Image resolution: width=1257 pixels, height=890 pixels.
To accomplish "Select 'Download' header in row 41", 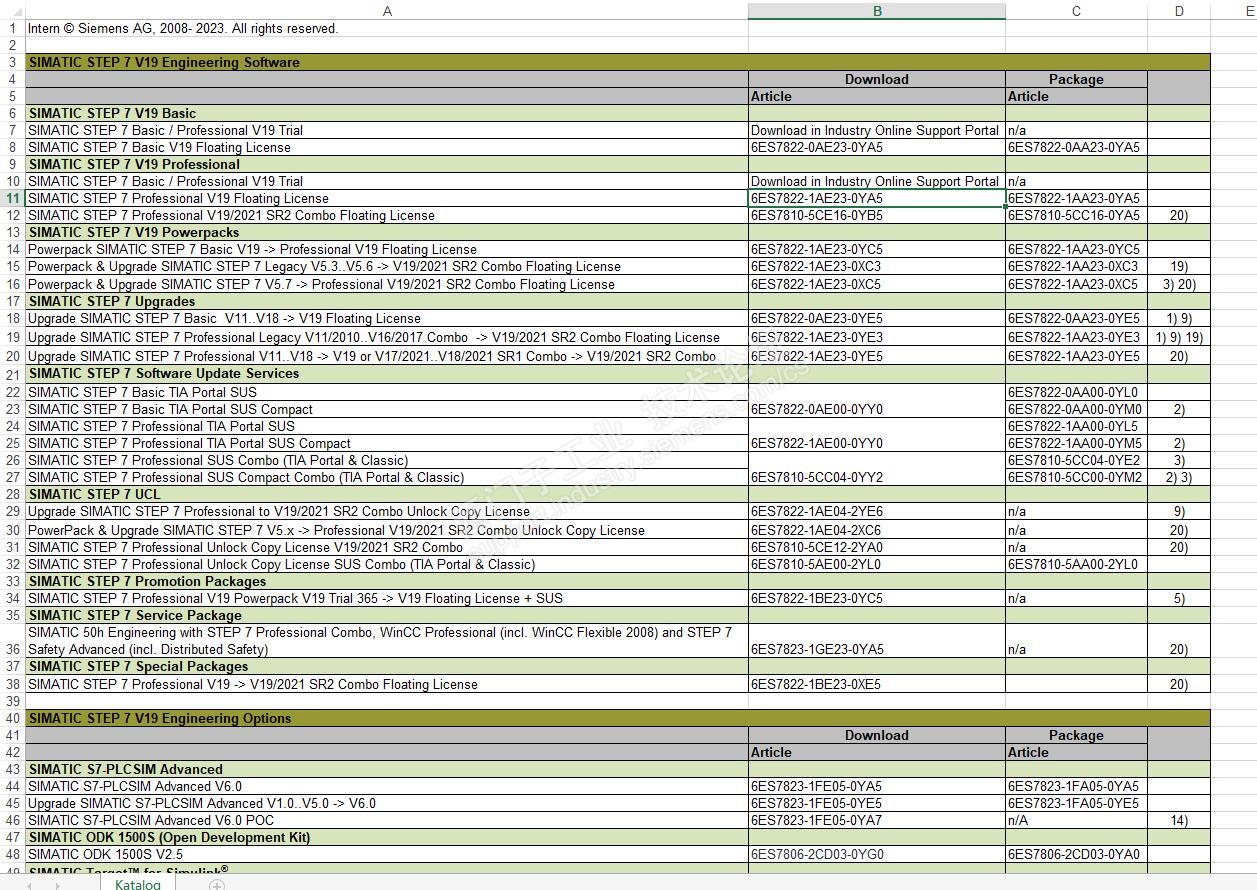I will click(877, 735).
